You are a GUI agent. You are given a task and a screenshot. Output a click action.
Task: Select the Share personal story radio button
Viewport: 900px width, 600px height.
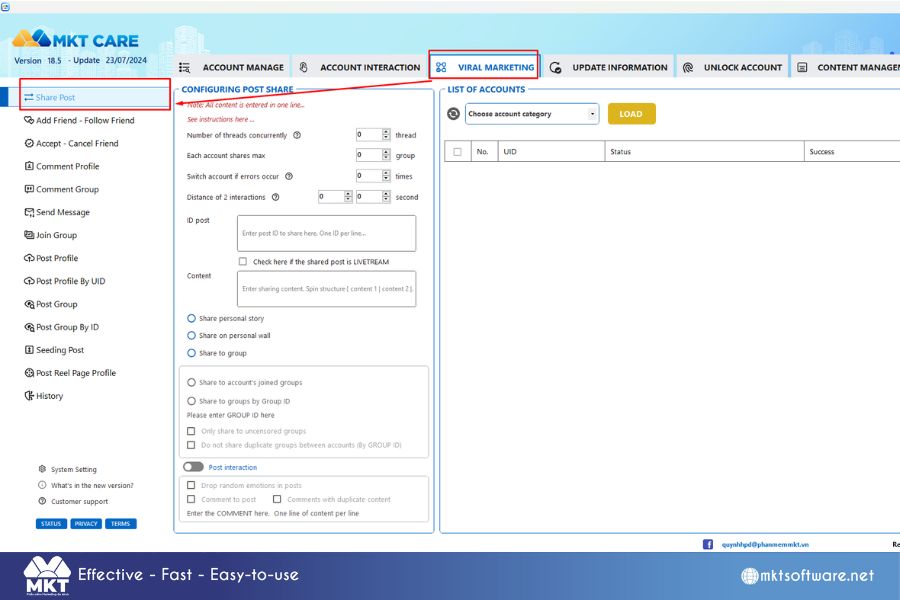(x=192, y=318)
